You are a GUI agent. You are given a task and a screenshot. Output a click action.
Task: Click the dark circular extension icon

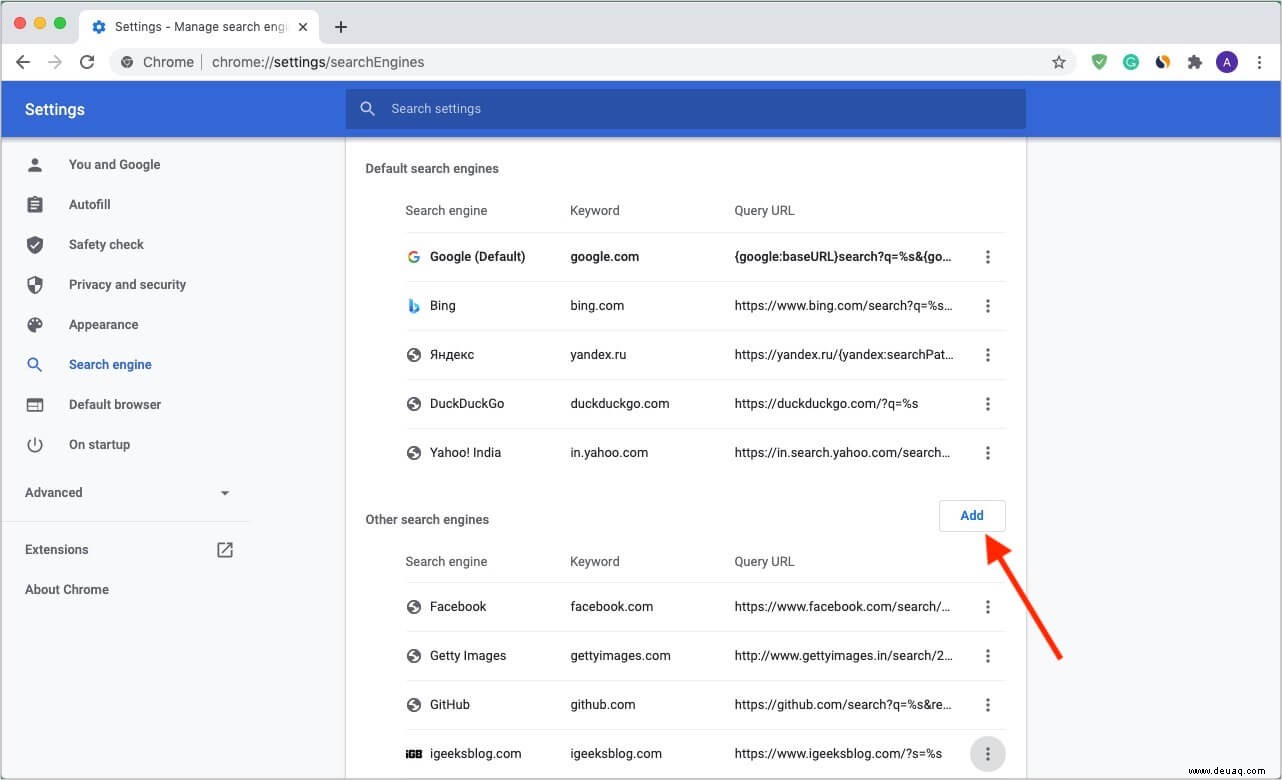pos(1162,62)
